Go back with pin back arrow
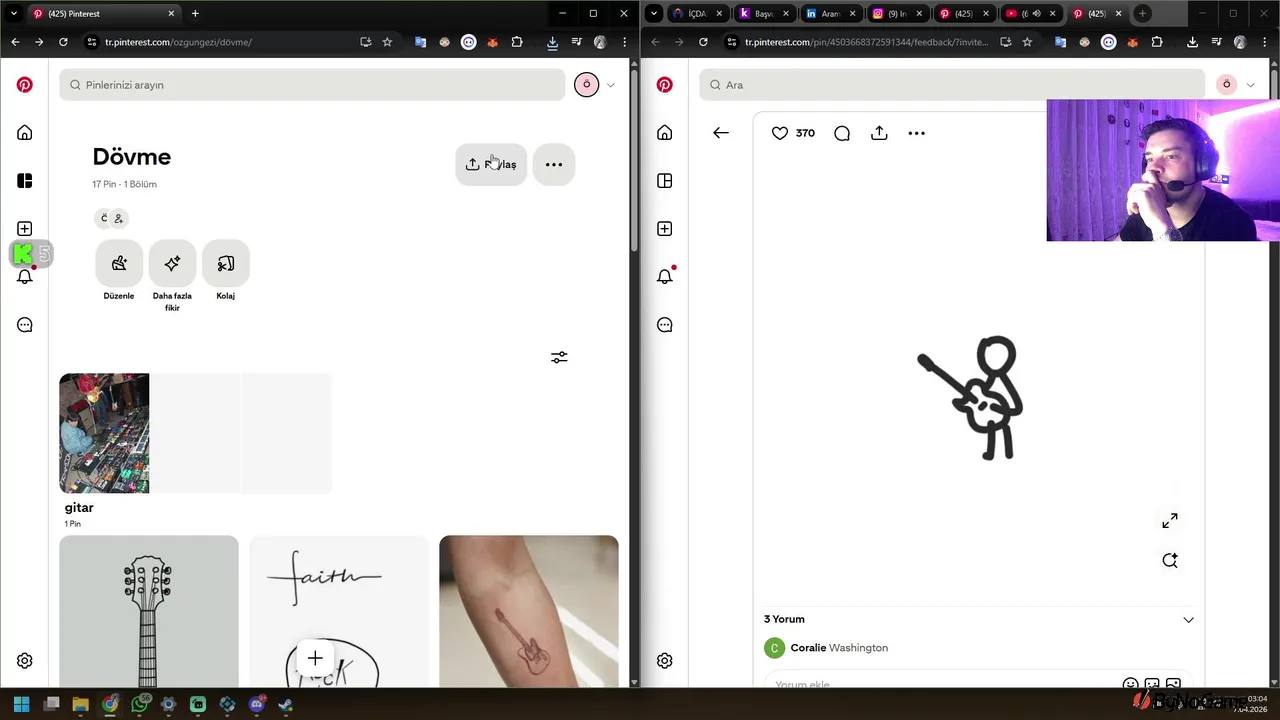Screen dimensions: 1280x720 721,133
